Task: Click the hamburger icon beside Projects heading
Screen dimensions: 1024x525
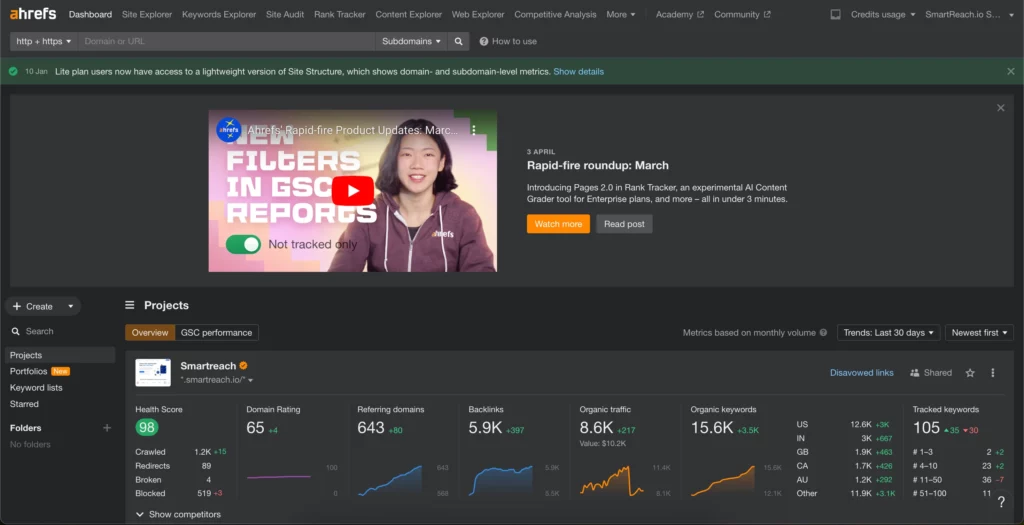Action: pyautogui.click(x=130, y=305)
